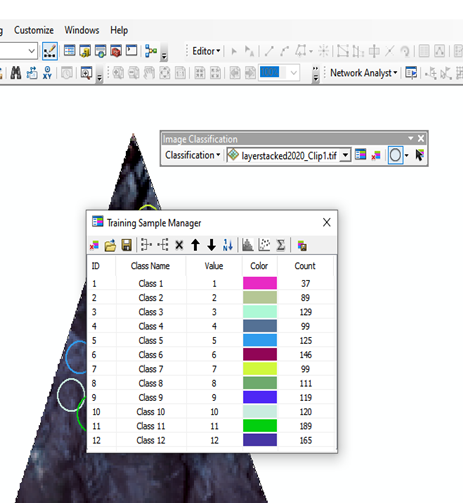This screenshot has height=503, width=463.
Task: Open the Editor menu button
Action: [206, 51]
